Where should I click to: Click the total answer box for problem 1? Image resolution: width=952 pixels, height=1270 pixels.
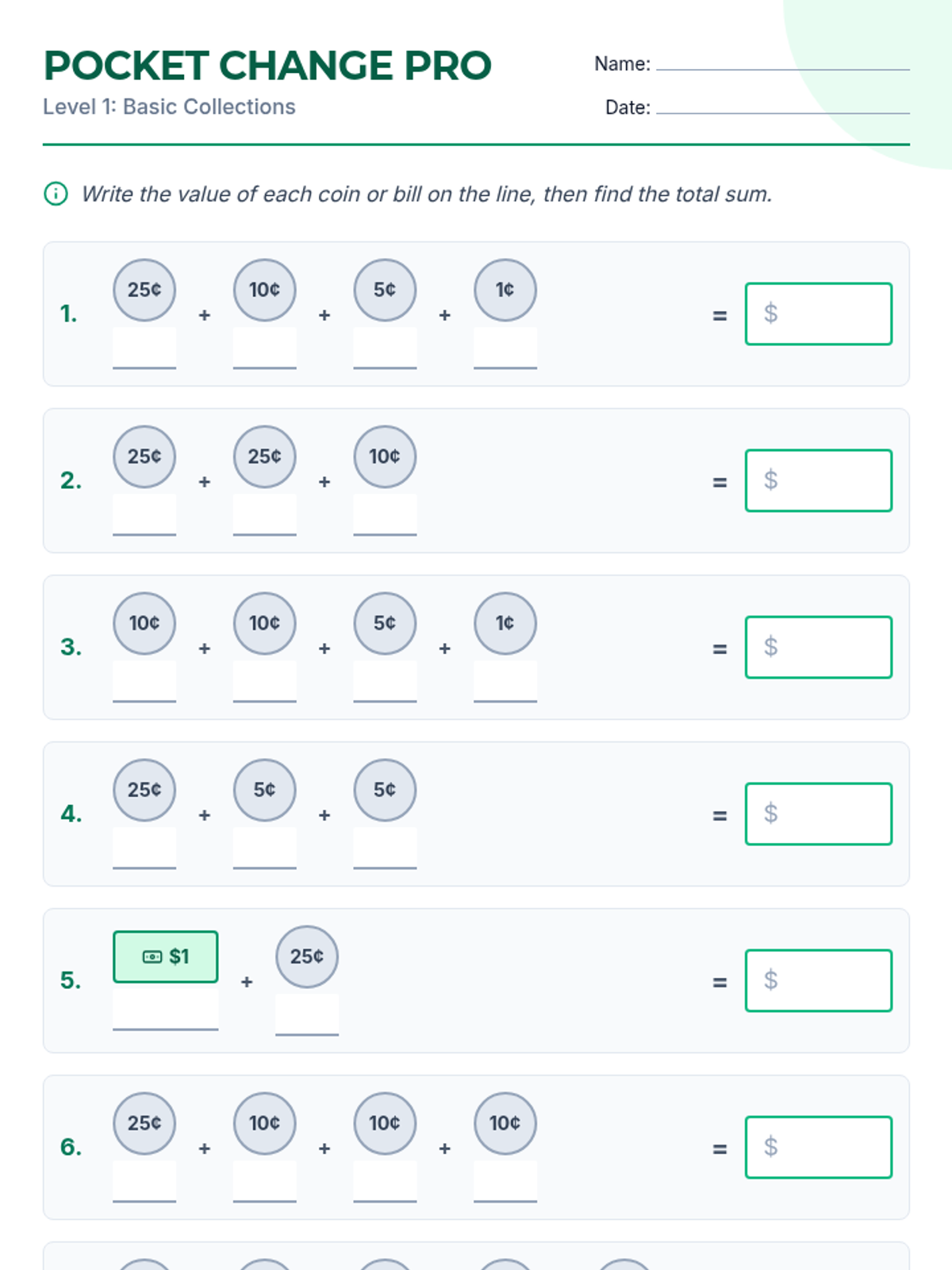tap(819, 314)
